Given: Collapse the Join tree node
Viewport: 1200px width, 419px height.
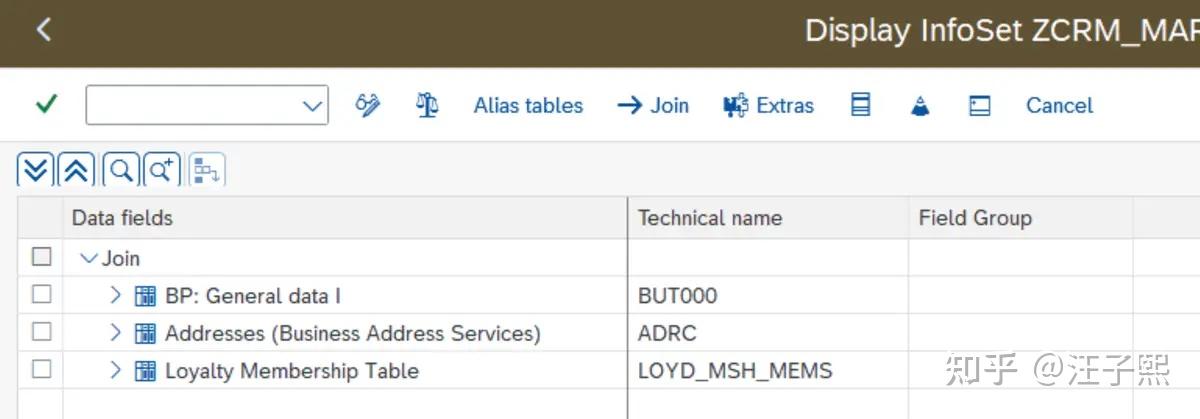Looking at the screenshot, I should (x=89, y=258).
